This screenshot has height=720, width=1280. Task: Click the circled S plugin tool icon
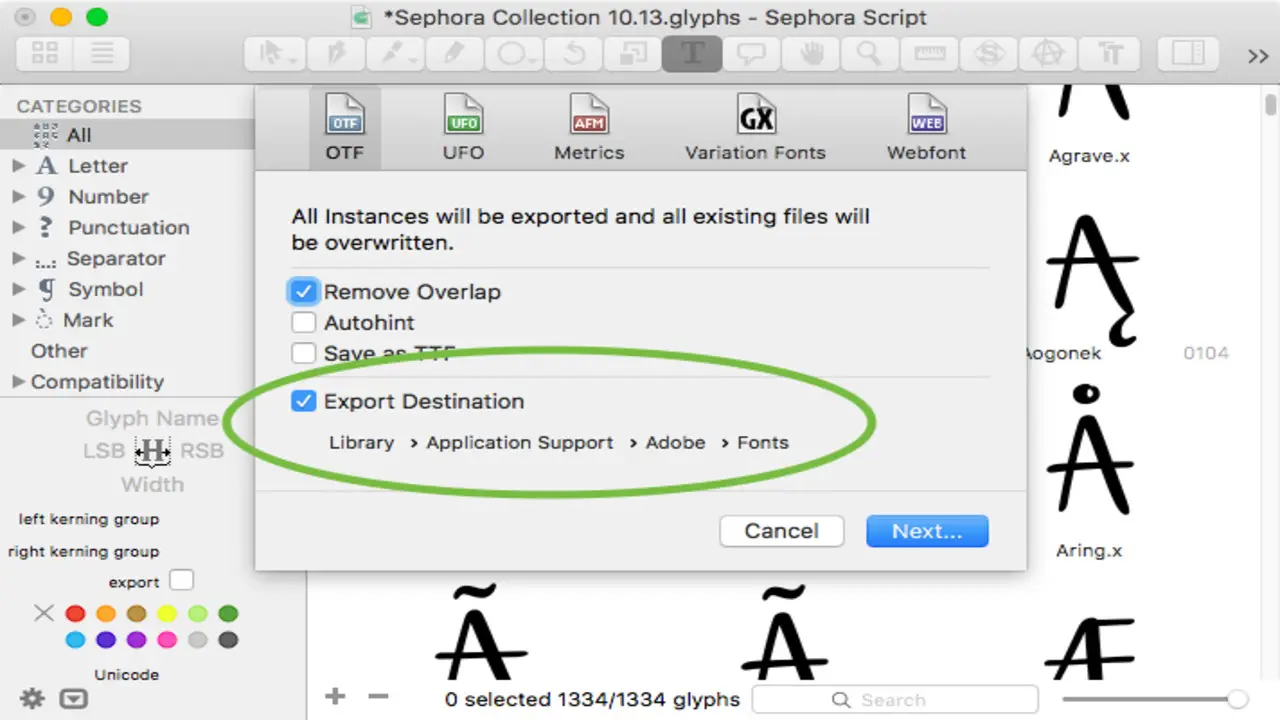[x=990, y=54]
